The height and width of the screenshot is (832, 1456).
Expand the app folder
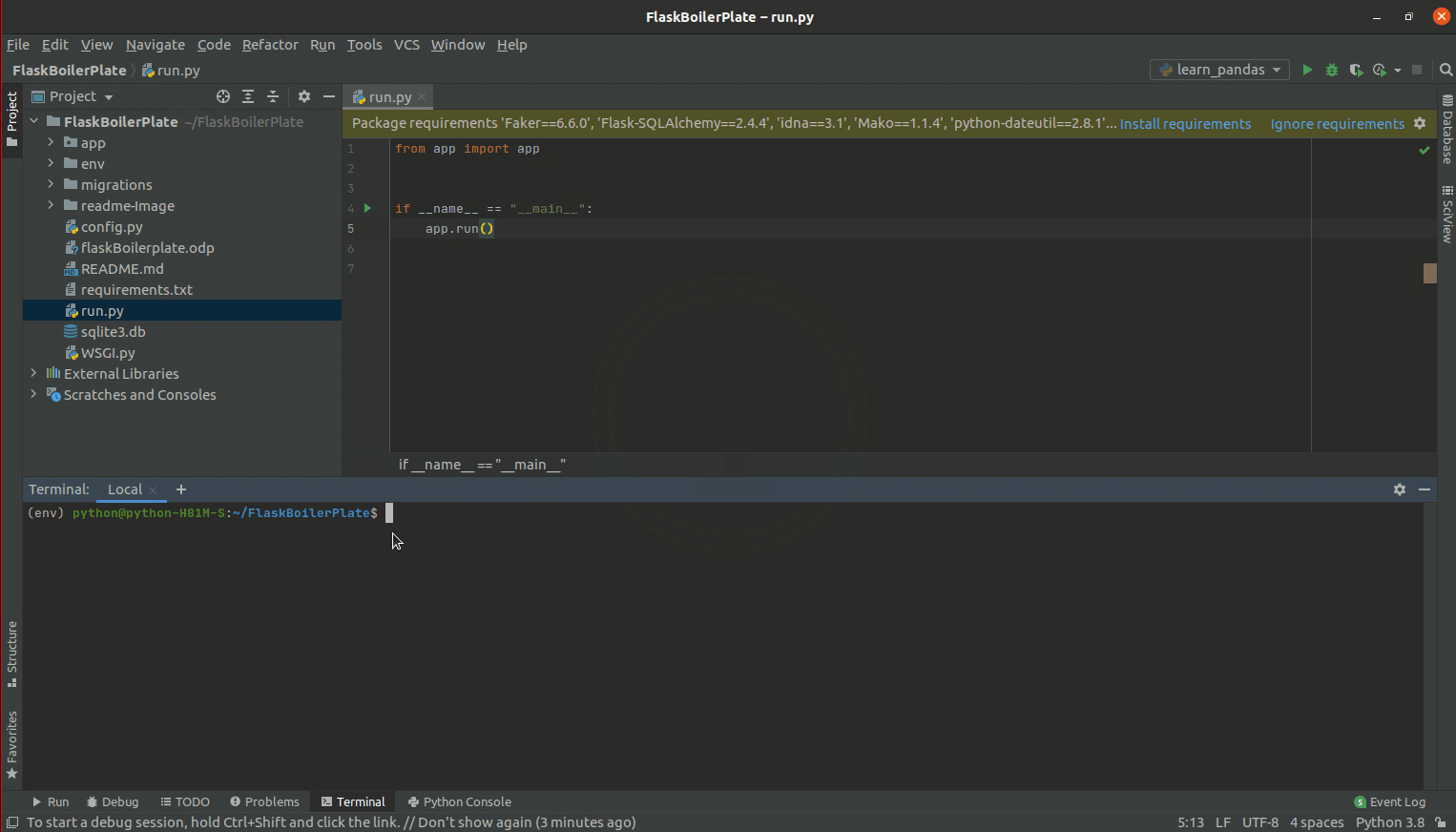[x=51, y=142]
